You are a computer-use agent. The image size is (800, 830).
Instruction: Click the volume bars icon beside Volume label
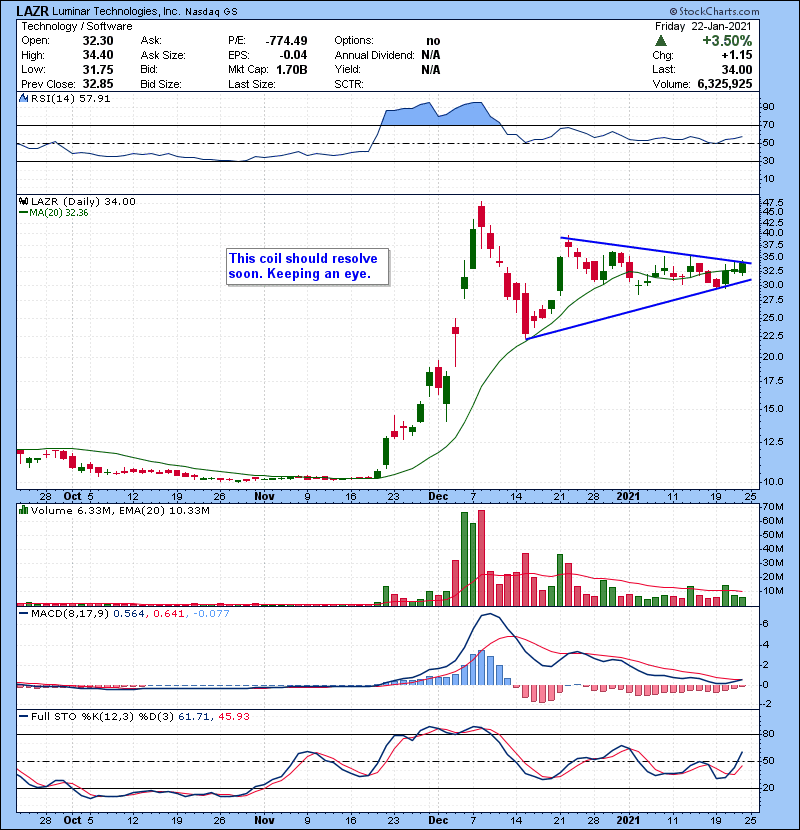pyautogui.click(x=23, y=510)
